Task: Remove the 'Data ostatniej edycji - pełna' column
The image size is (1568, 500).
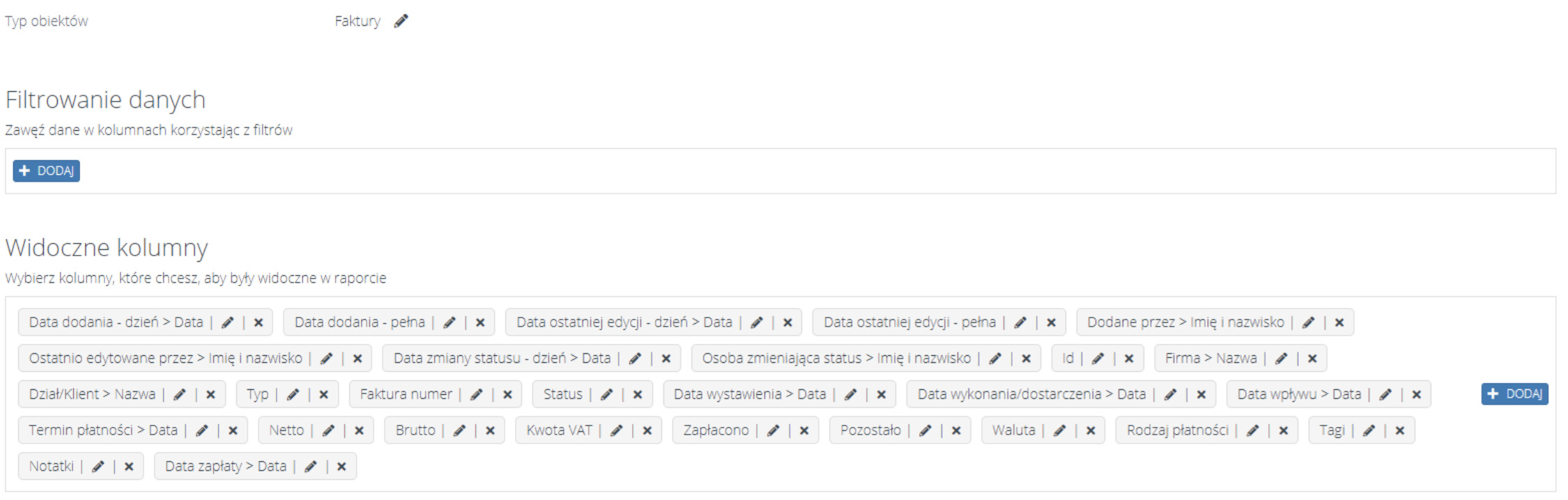Action: (1051, 322)
